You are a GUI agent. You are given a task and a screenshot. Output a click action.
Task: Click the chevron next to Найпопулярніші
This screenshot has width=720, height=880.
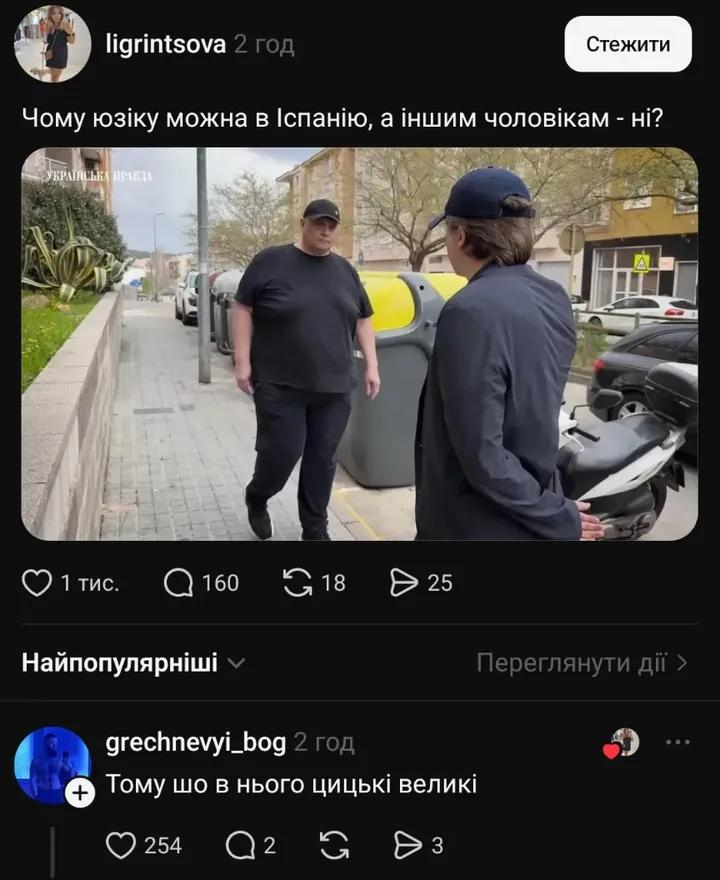tap(237, 663)
